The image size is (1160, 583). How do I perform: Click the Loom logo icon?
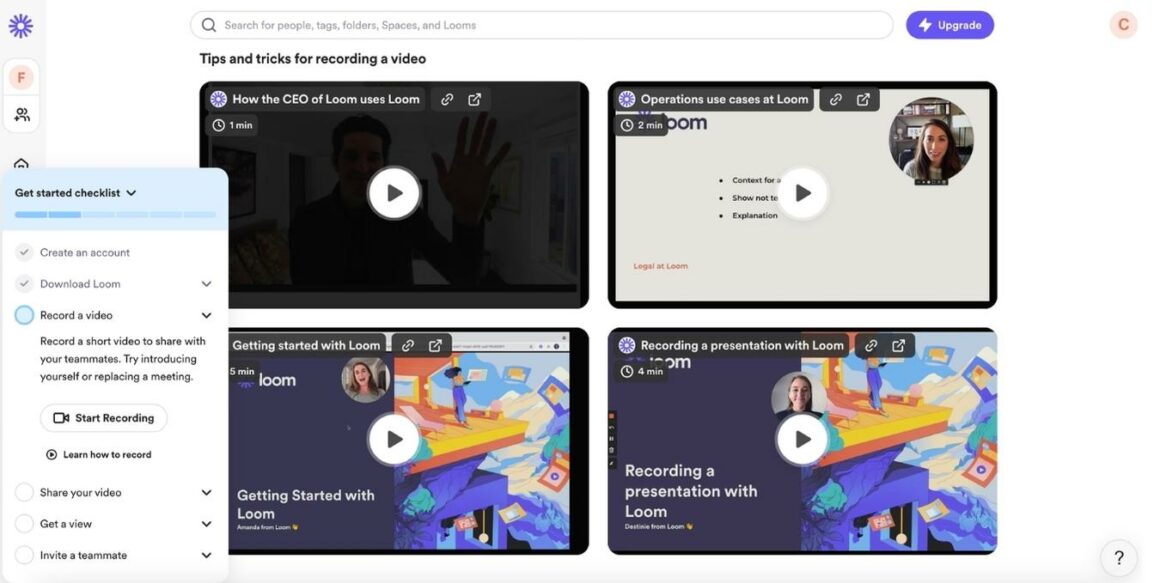(x=21, y=26)
